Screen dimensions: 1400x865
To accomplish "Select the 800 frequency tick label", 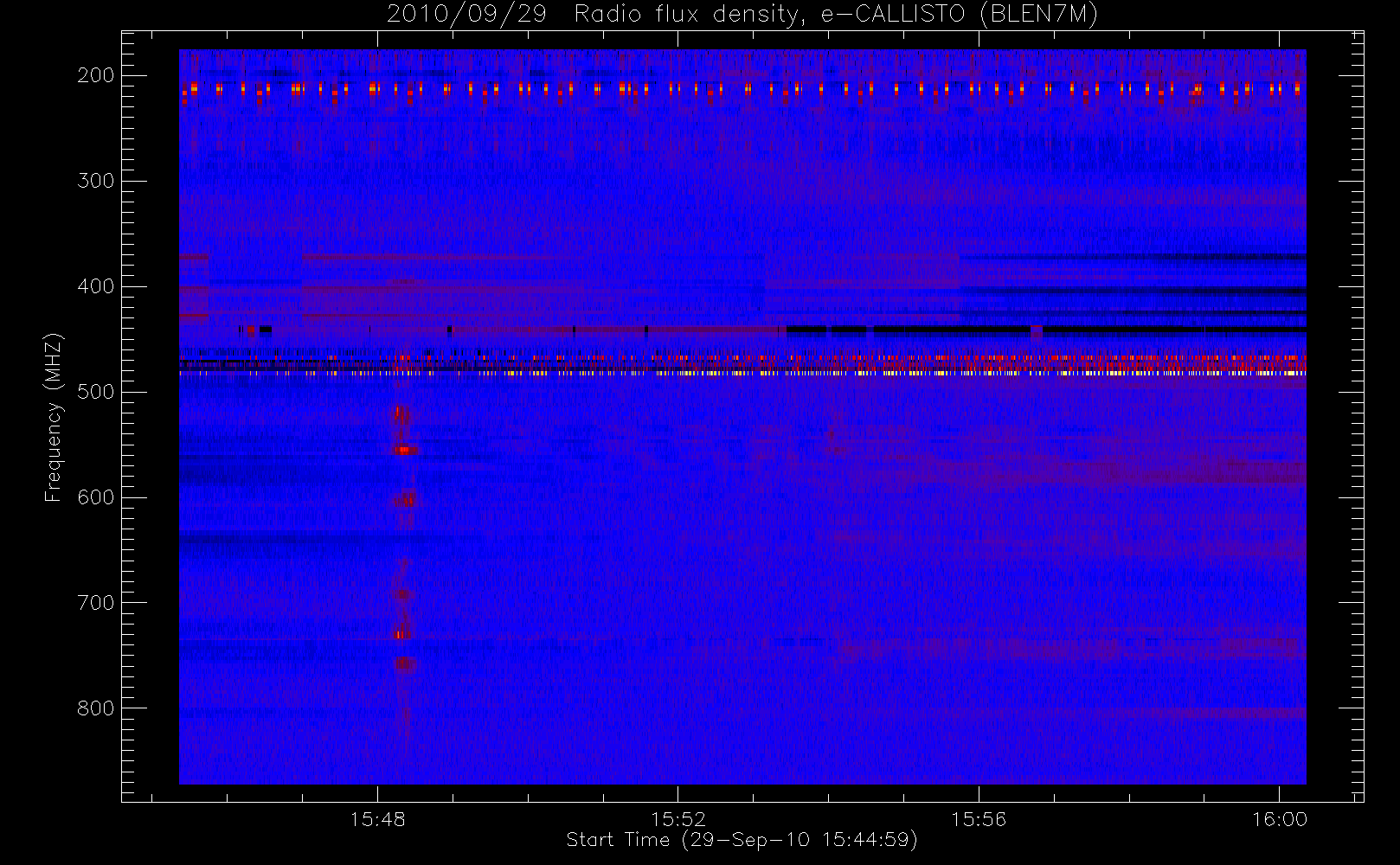I will tap(95, 708).
